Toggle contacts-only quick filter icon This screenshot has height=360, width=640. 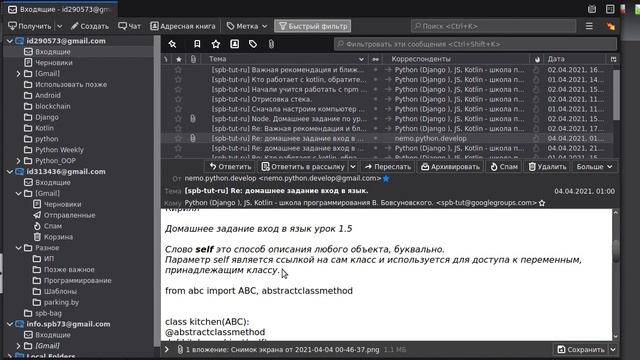[234, 44]
